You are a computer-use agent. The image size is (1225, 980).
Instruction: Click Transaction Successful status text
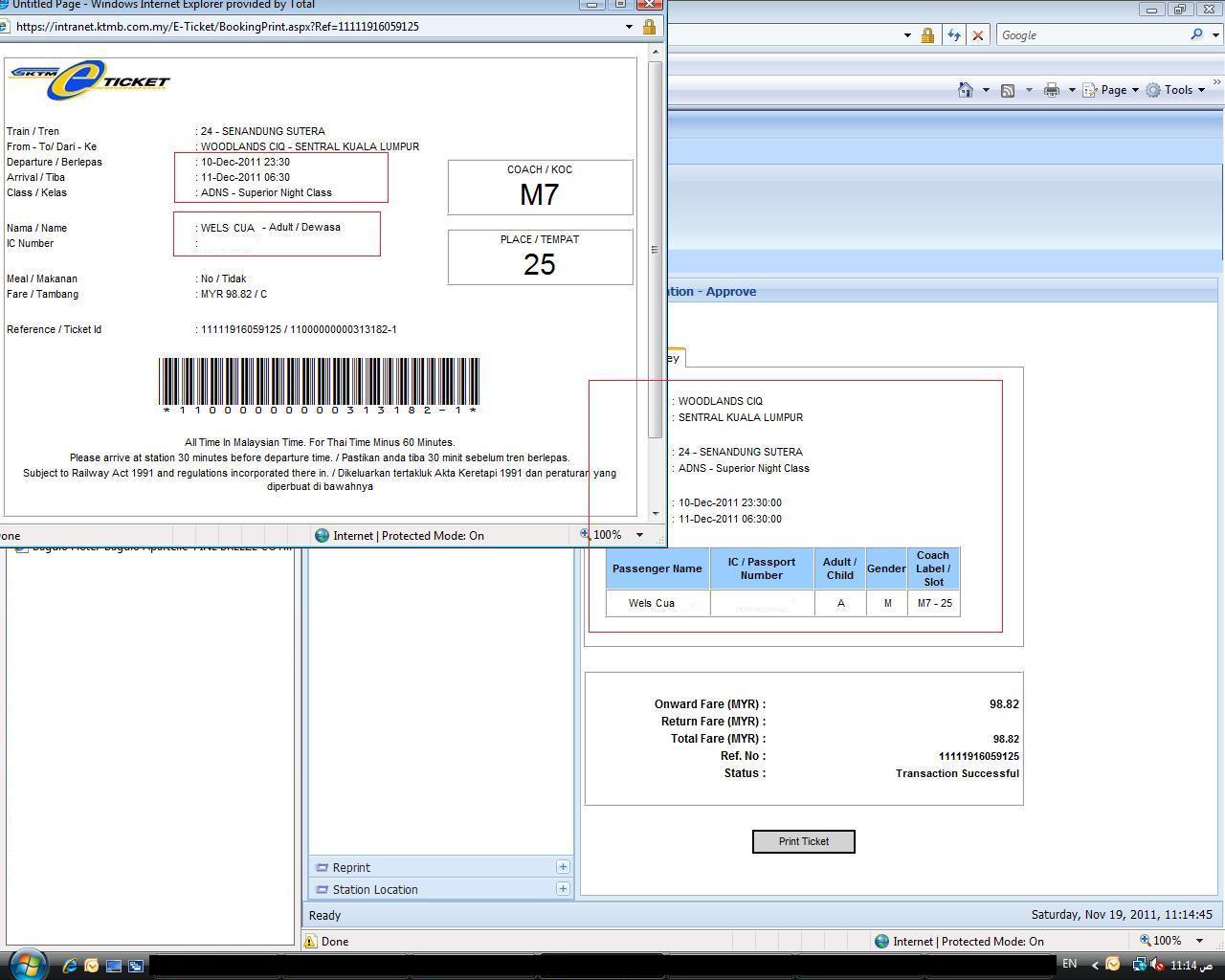pos(957,773)
